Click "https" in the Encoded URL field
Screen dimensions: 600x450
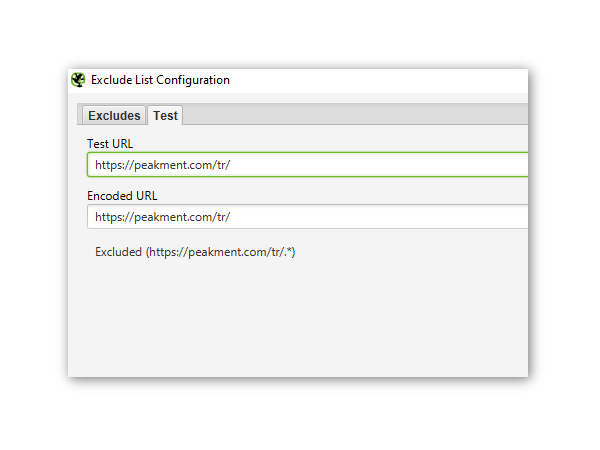click(x=110, y=217)
